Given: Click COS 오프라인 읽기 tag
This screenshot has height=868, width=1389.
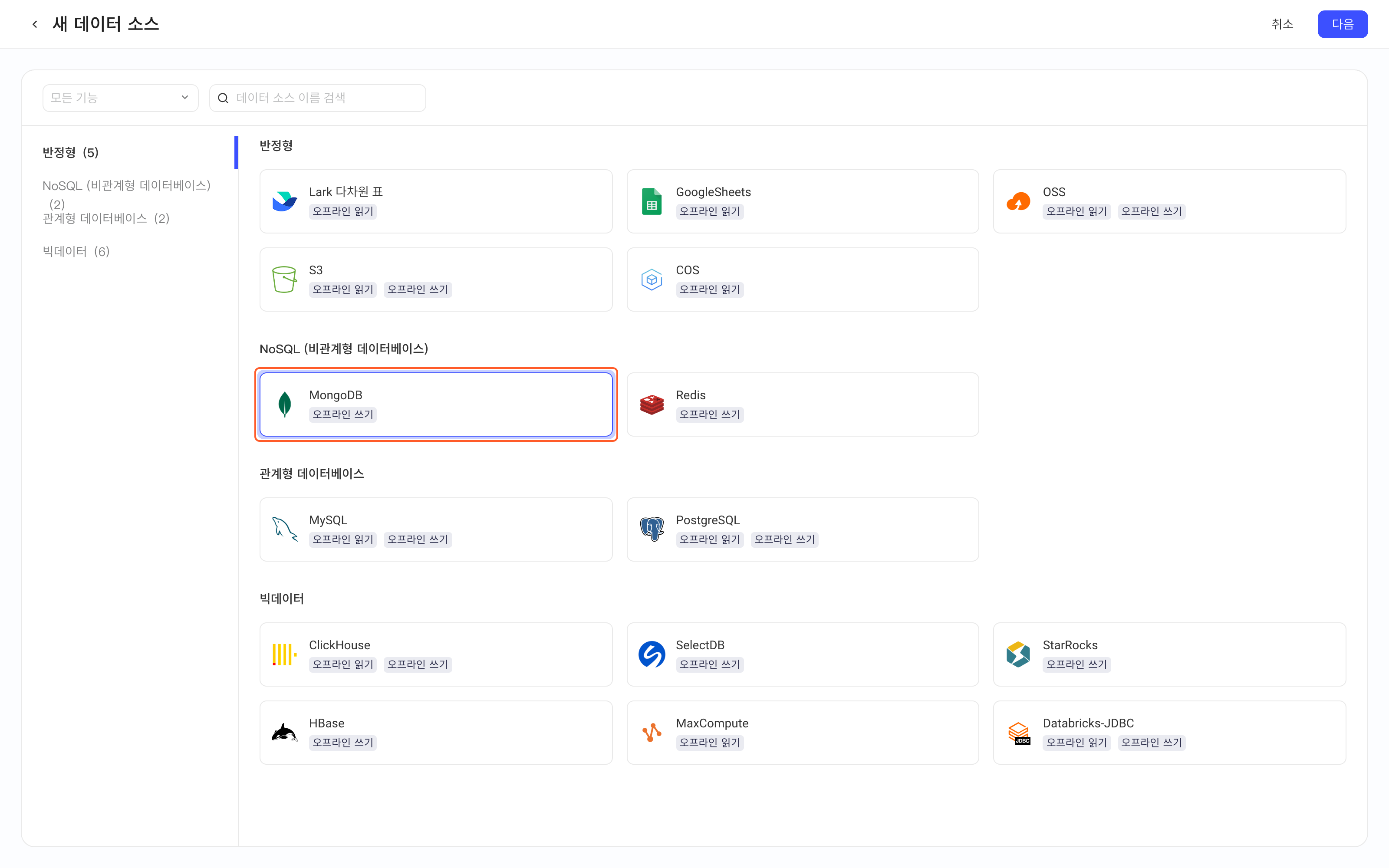Looking at the screenshot, I should (x=709, y=289).
